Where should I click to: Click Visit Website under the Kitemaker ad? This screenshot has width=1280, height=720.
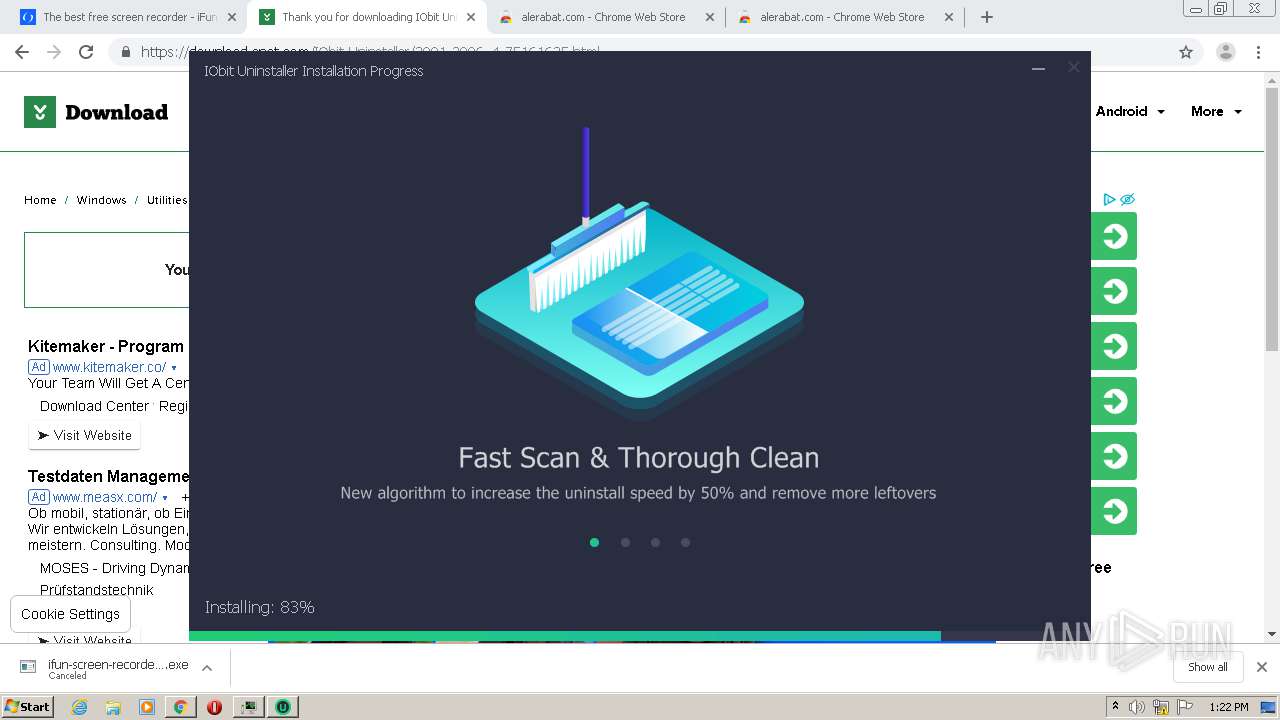coord(85,435)
